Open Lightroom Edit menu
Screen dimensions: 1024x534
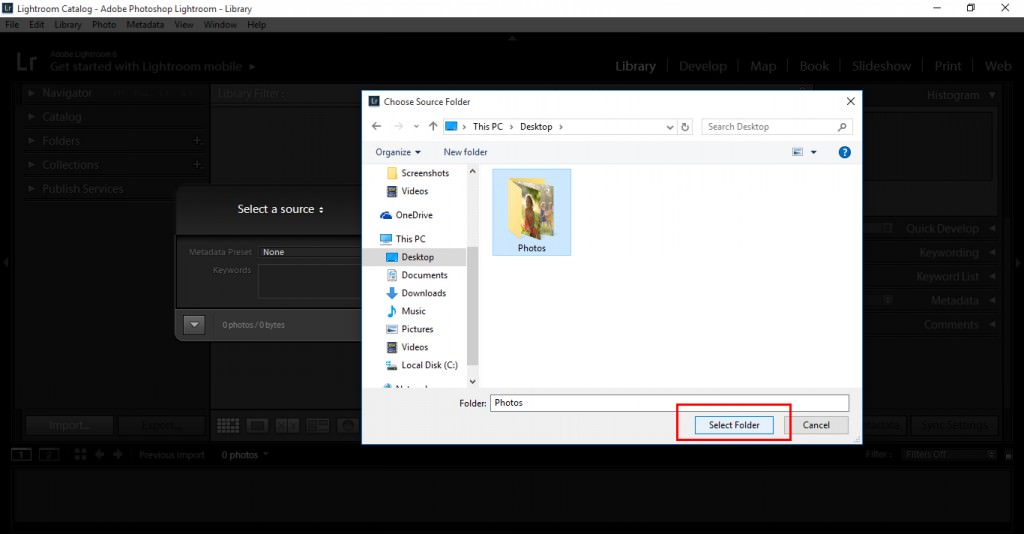pos(37,25)
